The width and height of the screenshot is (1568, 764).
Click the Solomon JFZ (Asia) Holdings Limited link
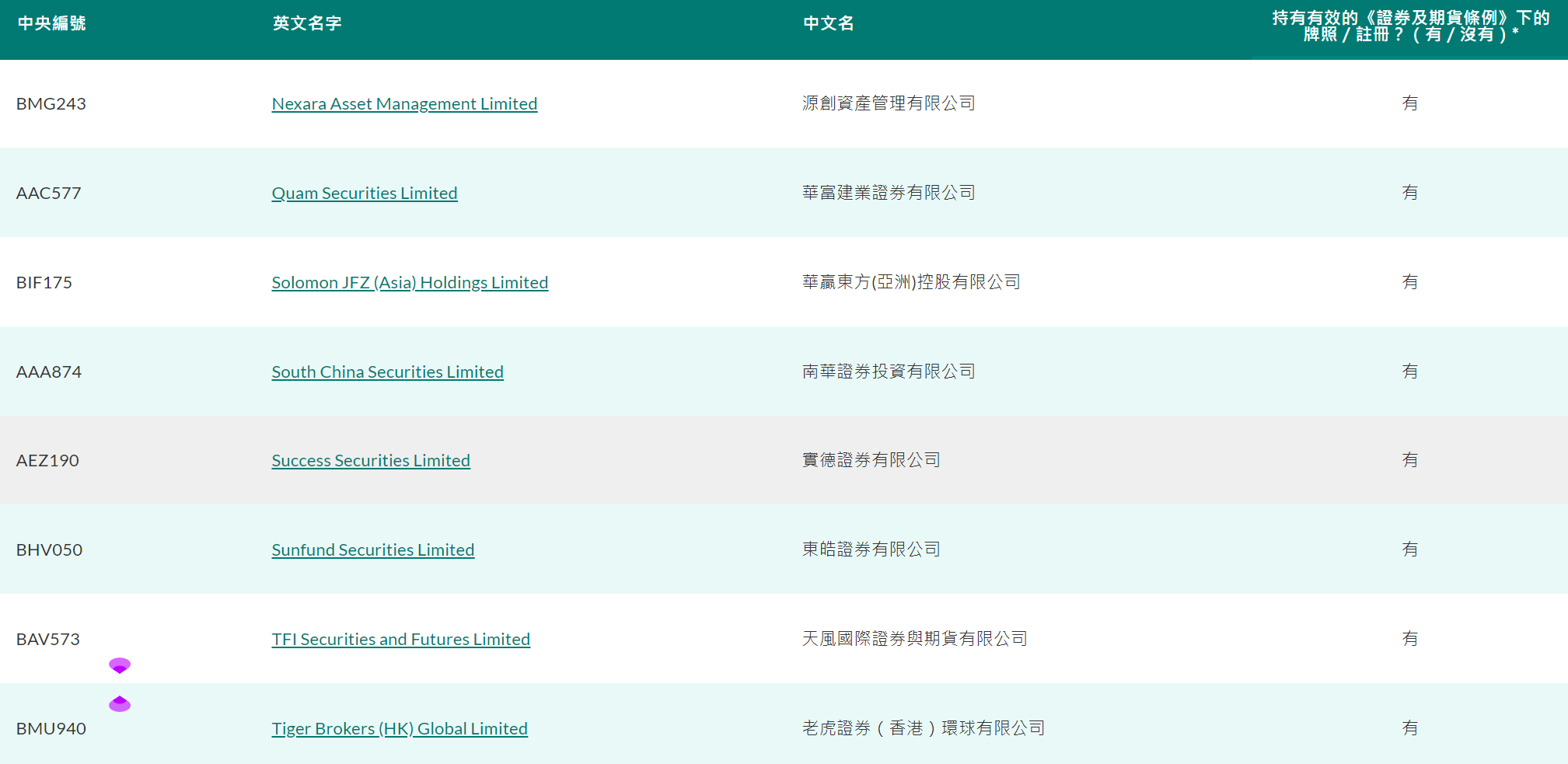pos(410,282)
